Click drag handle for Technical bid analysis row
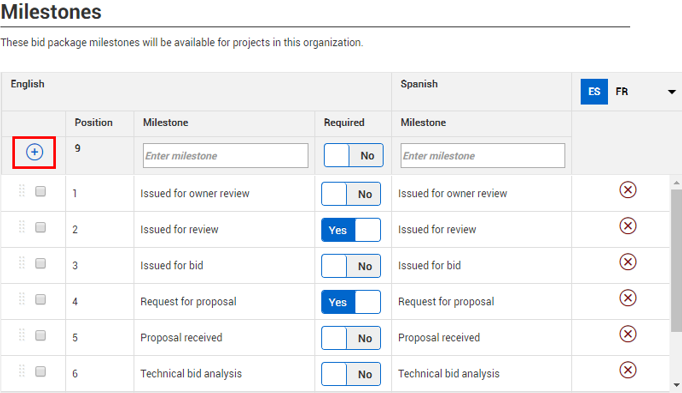Image resolution: width=682 pixels, height=393 pixels. tap(22, 371)
